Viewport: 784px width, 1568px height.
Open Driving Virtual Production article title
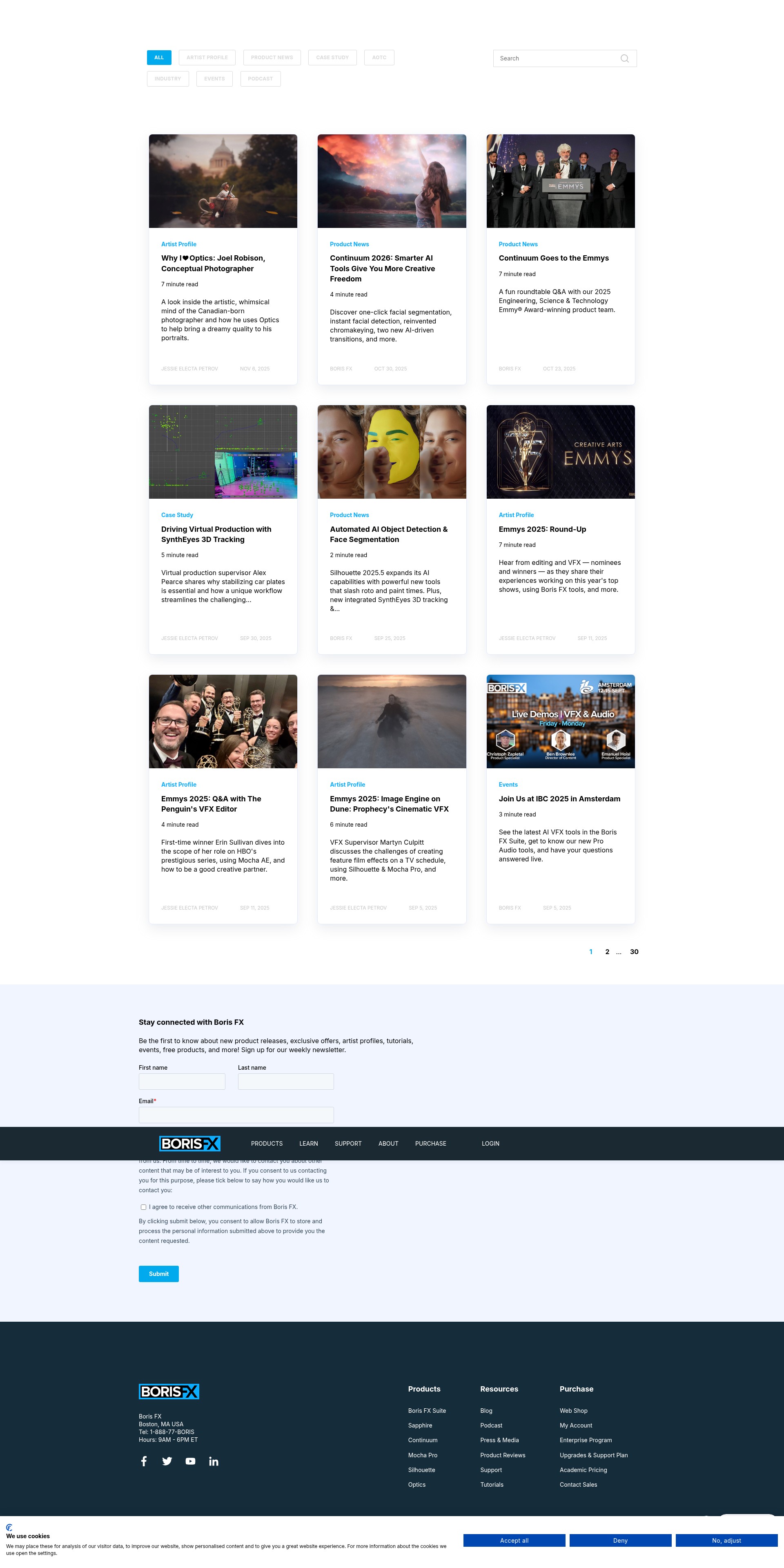pyautogui.click(x=216, y=534)
